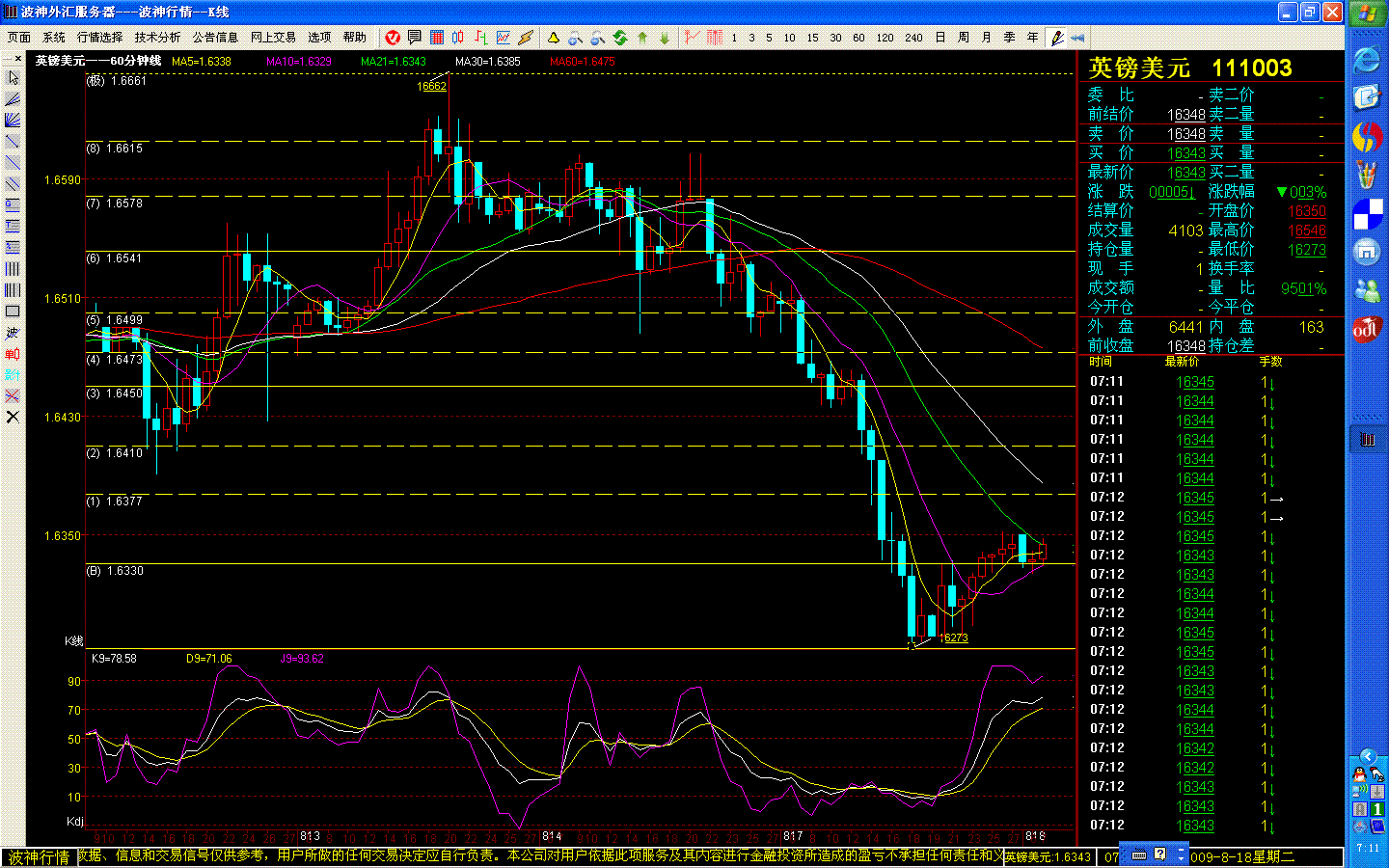Screen dimensions: 1389x868
Task: Click the red checkmark circle toolbar icon
Action: pyautogui.click(x=393, y=38)
